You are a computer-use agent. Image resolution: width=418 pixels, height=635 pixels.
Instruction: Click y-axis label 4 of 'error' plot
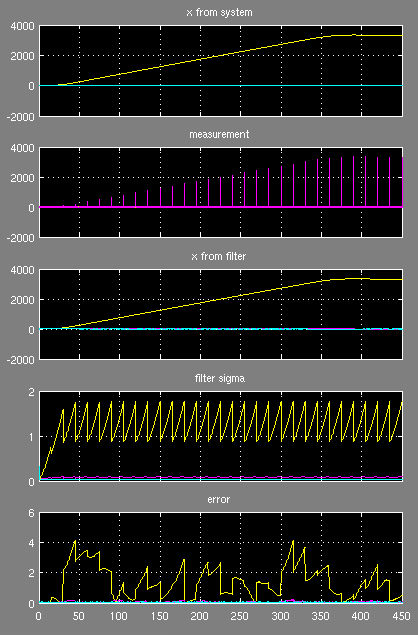pos(31,543)
